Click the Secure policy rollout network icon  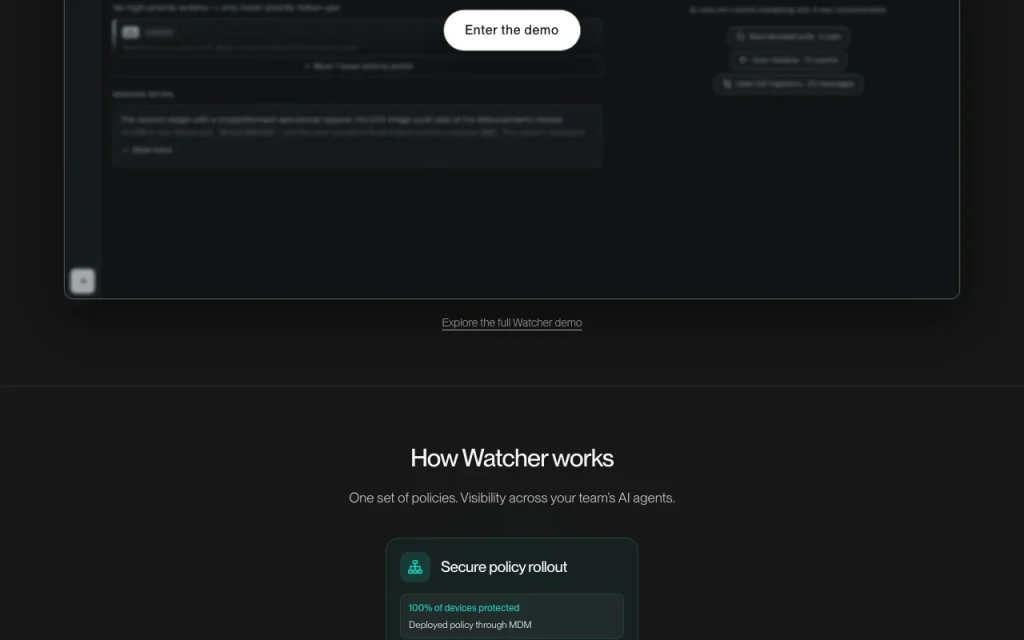coord(415,567)
